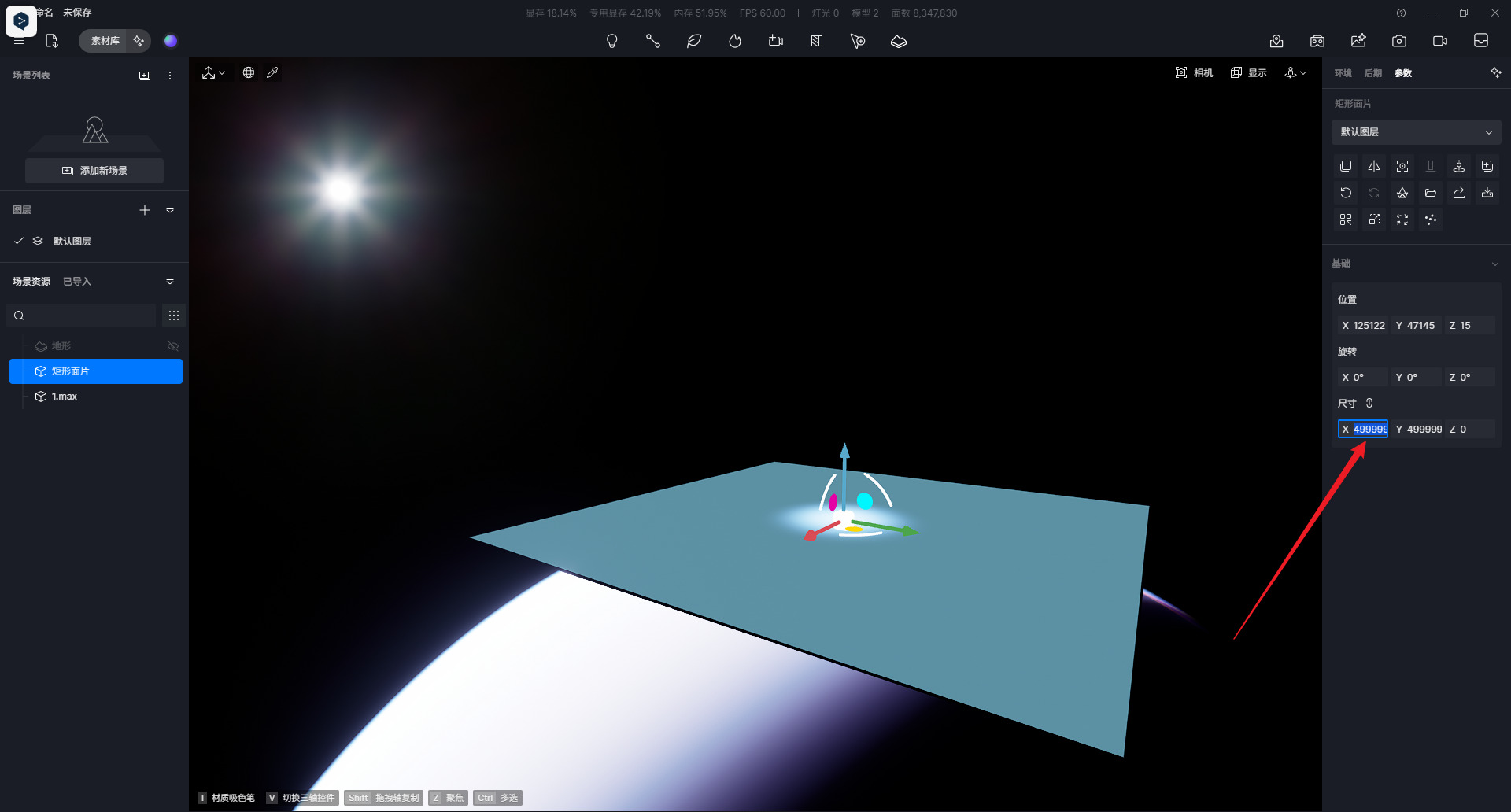Screen dimensions: 1511x812
Task: Click the open folder icon in properties
Action: coord(1430,193)
